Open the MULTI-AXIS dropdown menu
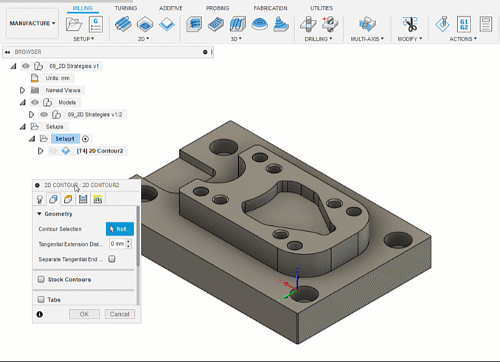500x362 pixels. (x=367, y=39)
